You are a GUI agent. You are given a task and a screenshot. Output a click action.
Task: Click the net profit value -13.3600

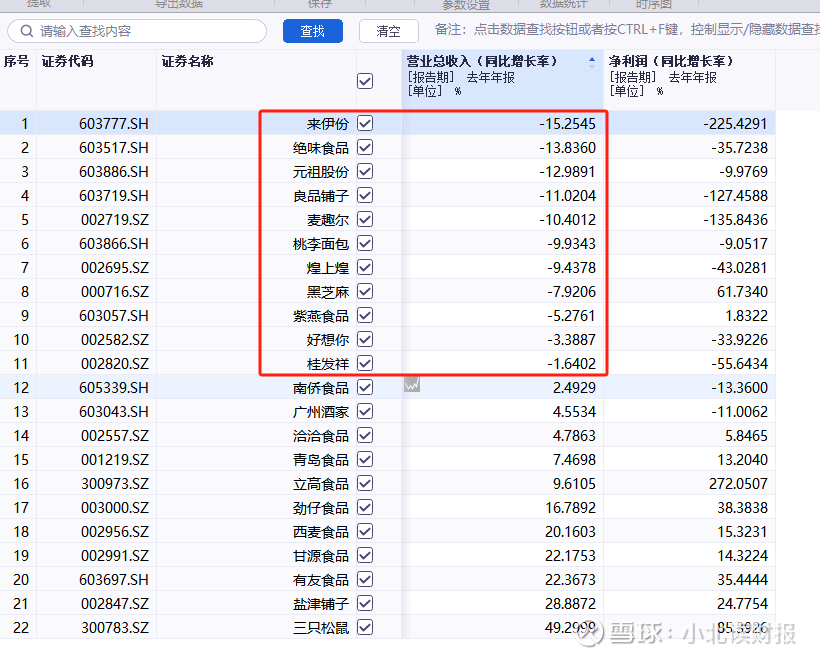click(739, 388)
